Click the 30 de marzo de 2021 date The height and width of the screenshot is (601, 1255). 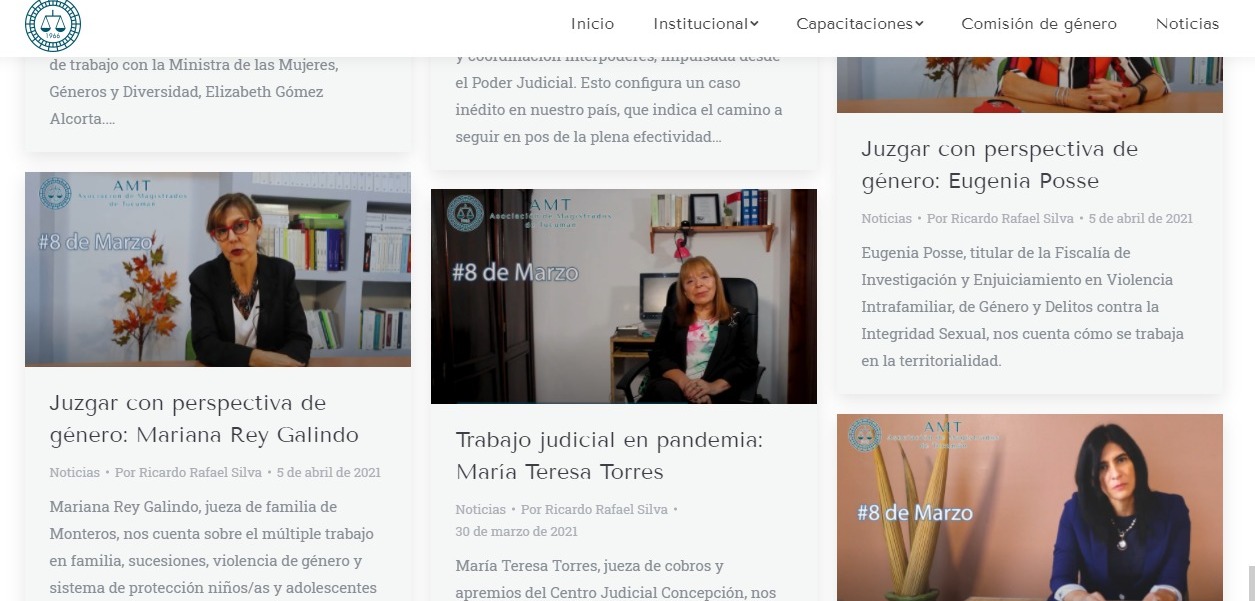point(516,531)
